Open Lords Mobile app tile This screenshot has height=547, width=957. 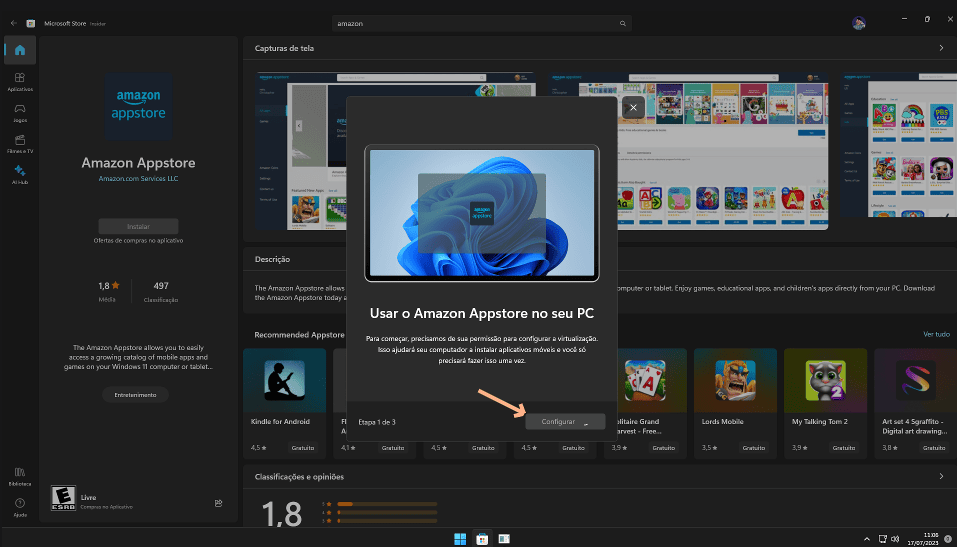click(x=735, y=403)
